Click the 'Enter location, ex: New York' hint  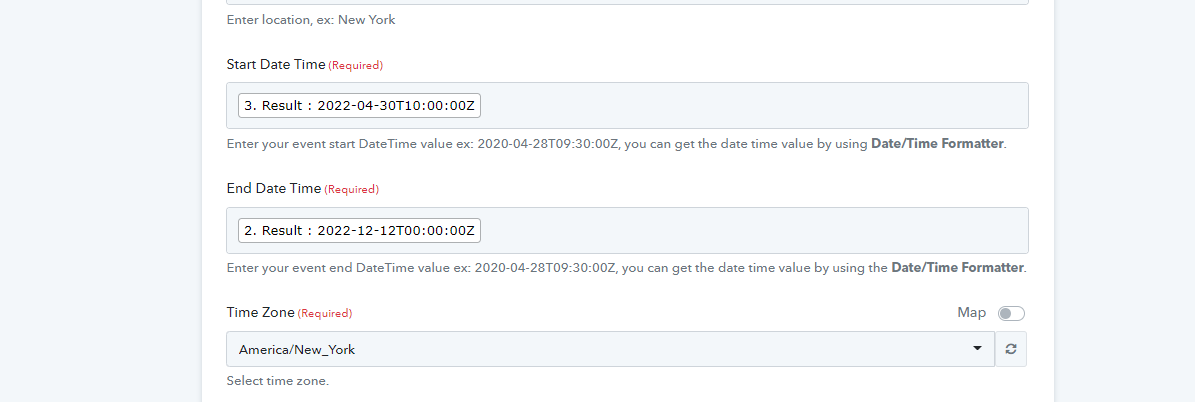coord(311,20)
